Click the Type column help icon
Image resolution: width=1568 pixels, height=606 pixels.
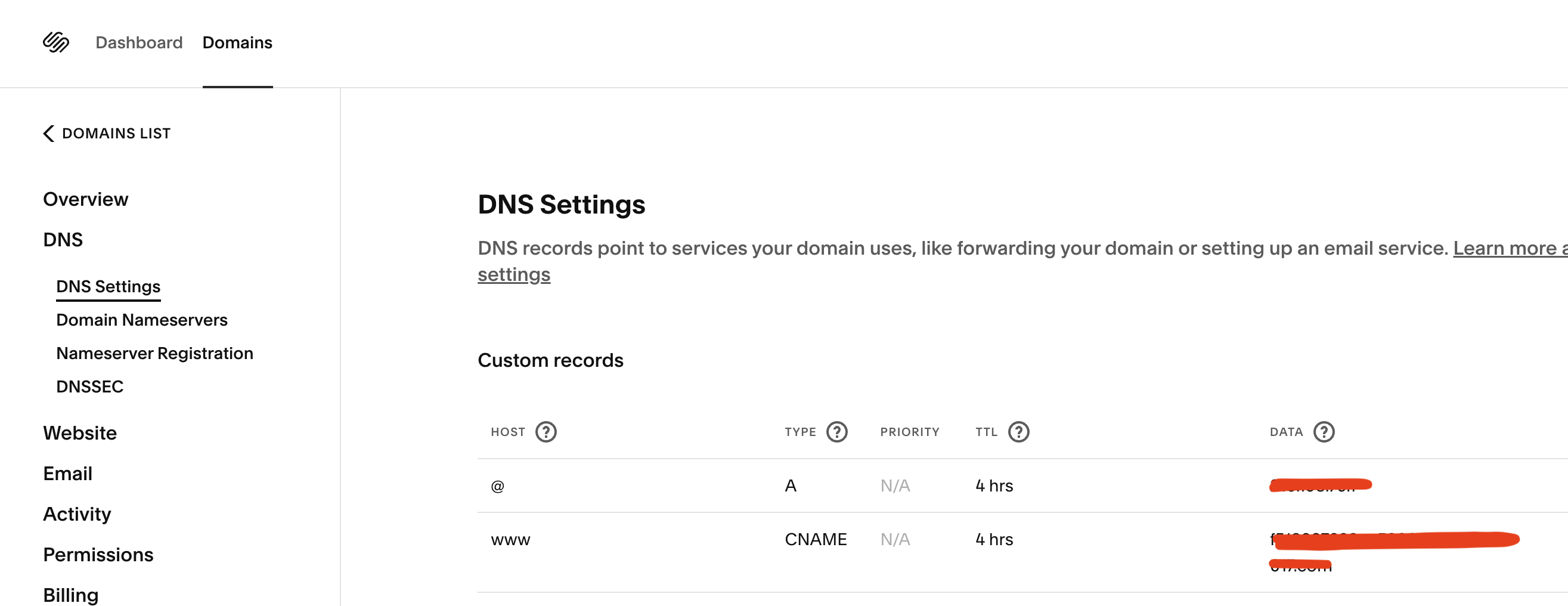[x=837, y=432]
